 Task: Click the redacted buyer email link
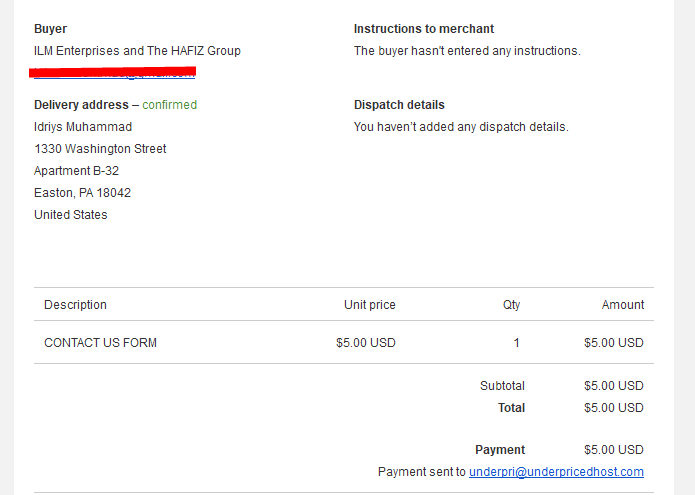[x=114, y=73]
